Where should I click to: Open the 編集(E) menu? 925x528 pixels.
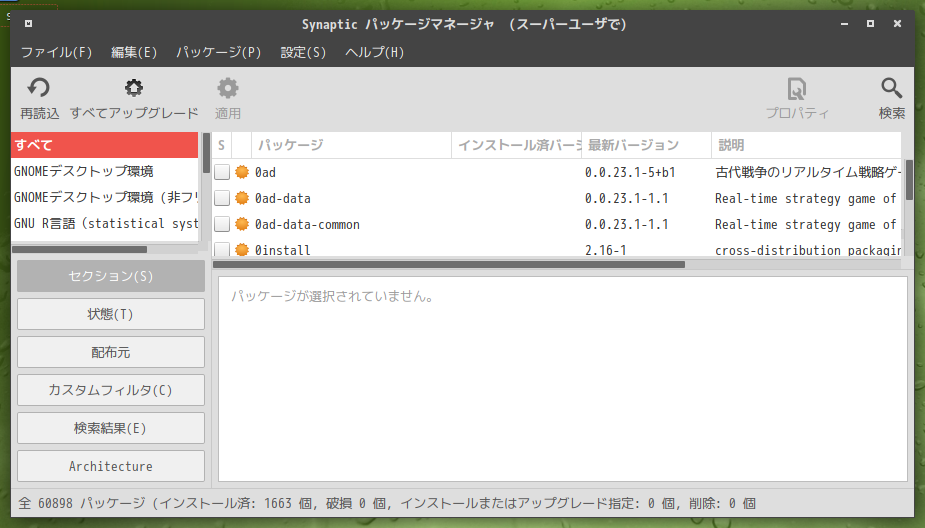[x=135, y=53]
